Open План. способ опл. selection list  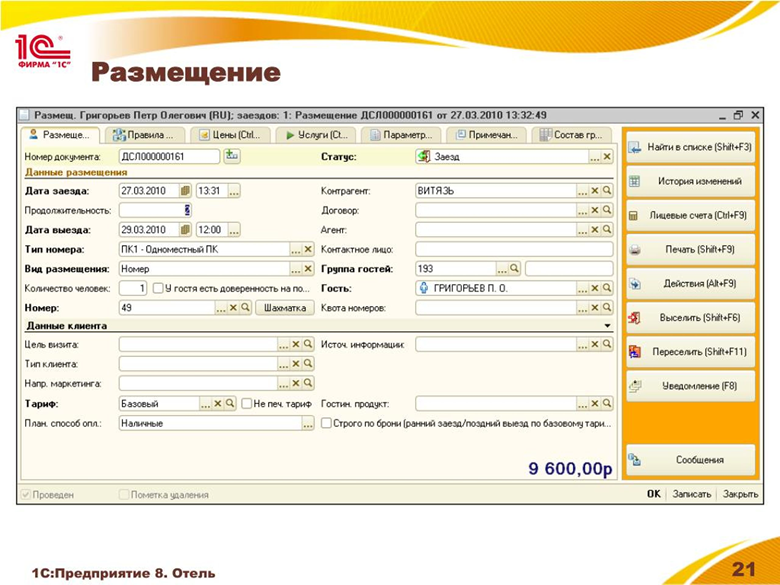(x=307, y=423)
